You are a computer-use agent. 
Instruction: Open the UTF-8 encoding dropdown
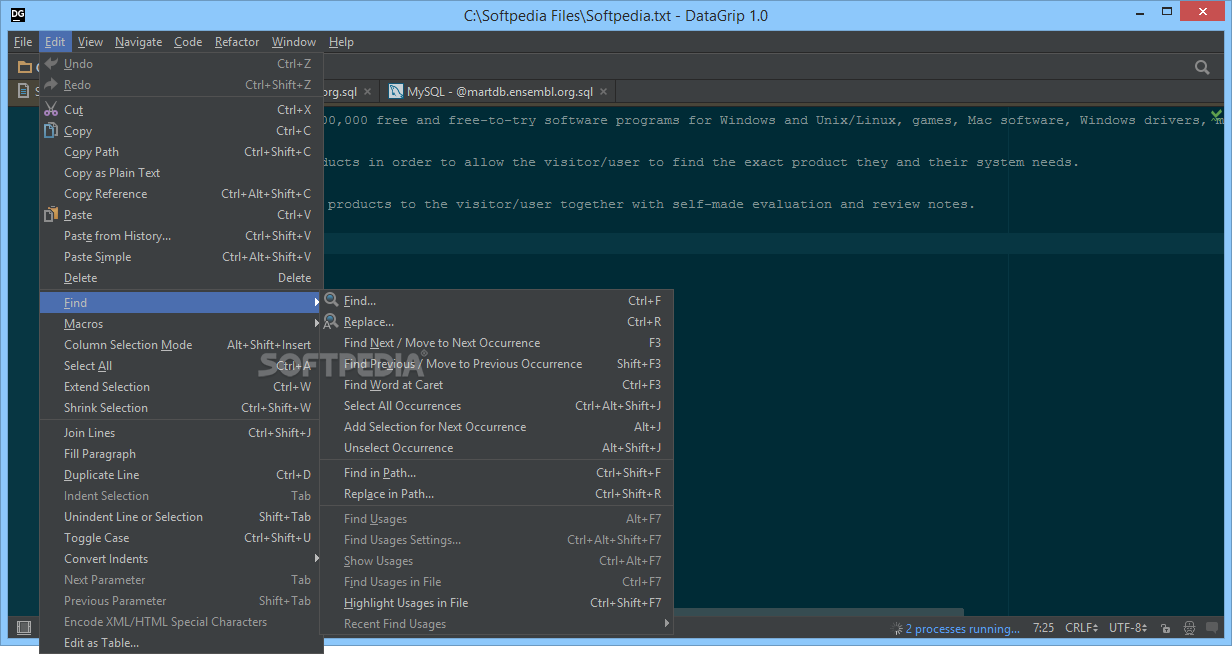(1129, 629)
